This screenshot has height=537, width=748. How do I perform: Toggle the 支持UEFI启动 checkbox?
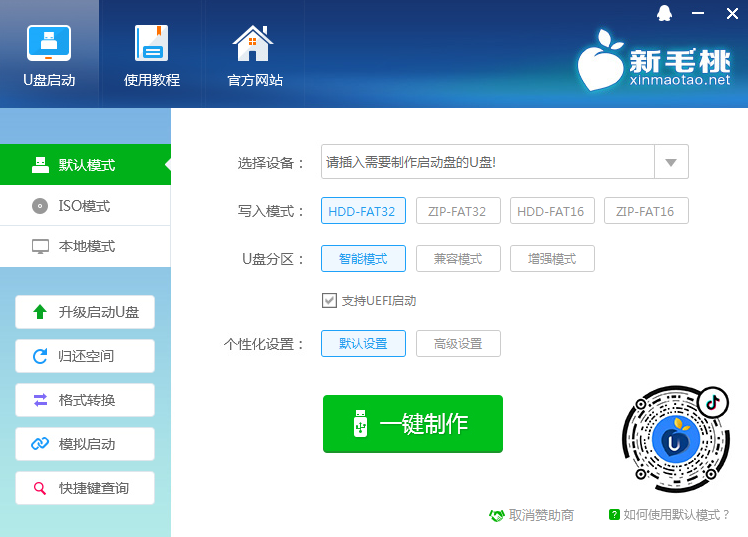click(x=329, y=300)
